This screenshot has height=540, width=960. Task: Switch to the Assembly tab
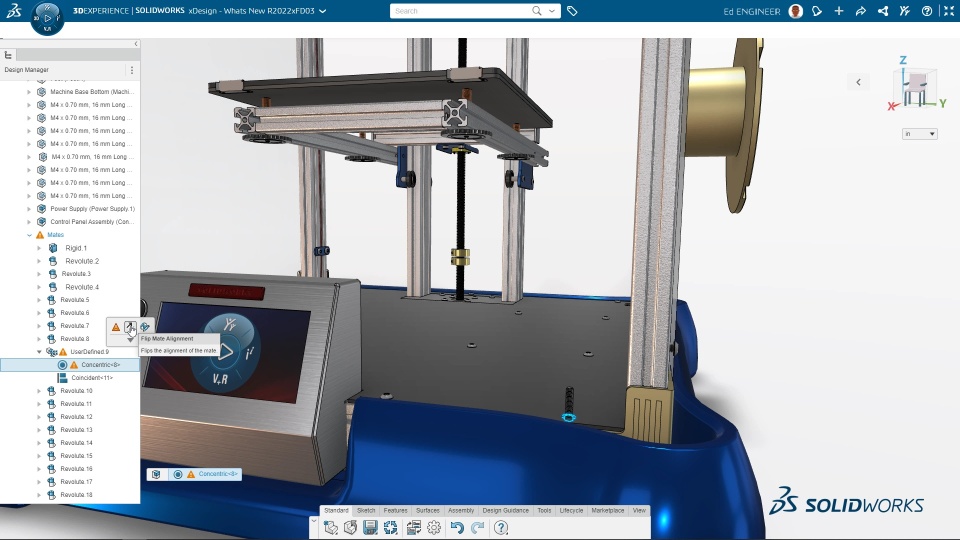[461, 511]
